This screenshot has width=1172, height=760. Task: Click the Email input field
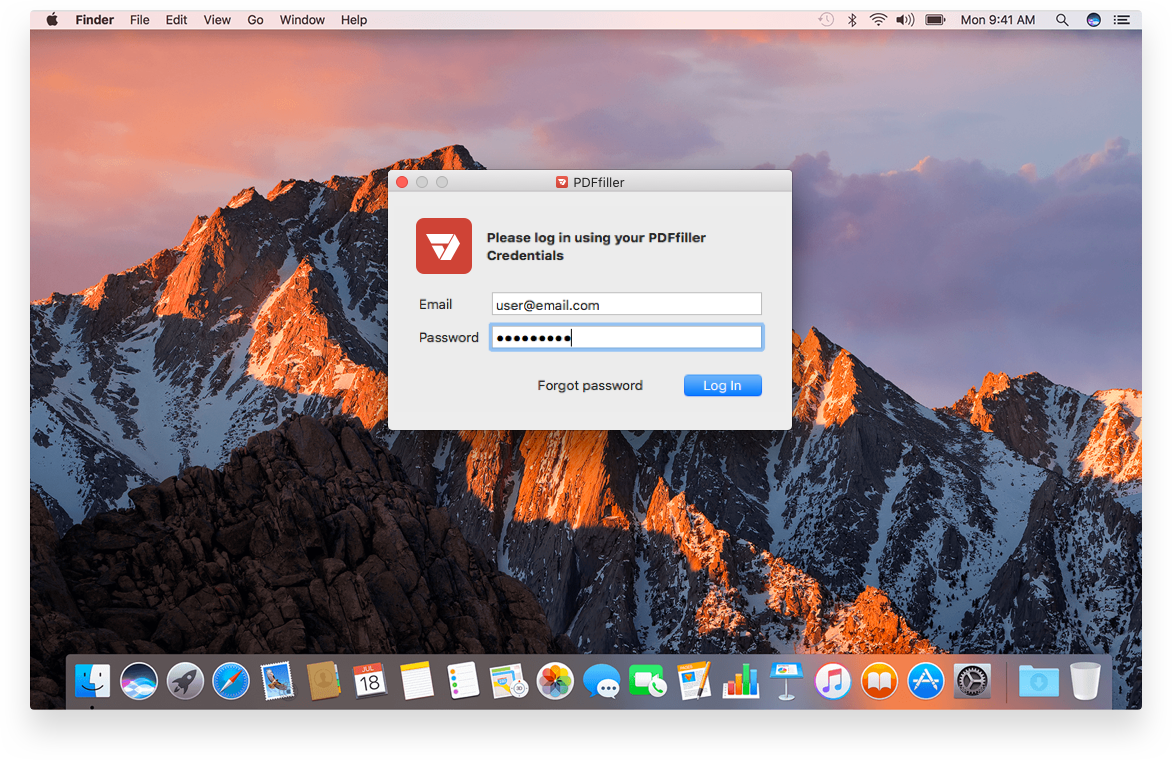tap(626, 304)
